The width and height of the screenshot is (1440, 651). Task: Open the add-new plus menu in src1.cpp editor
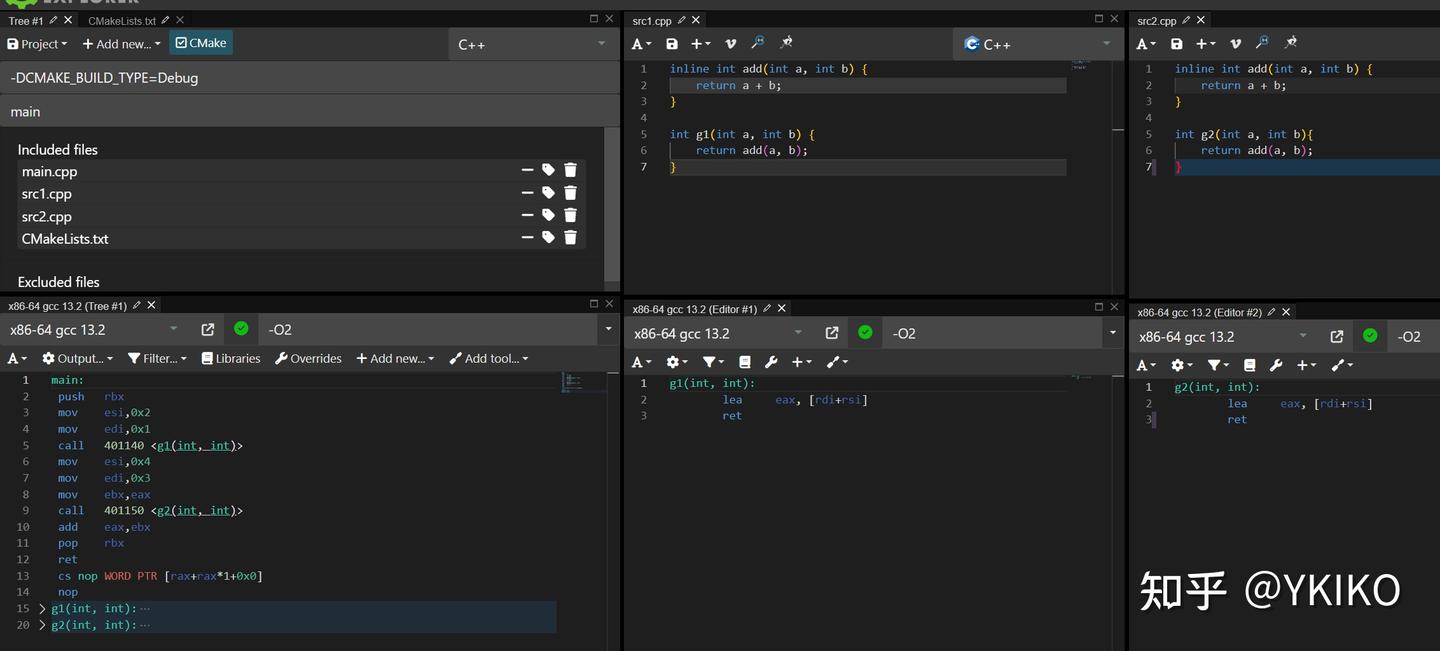click(x=701, y=44)
